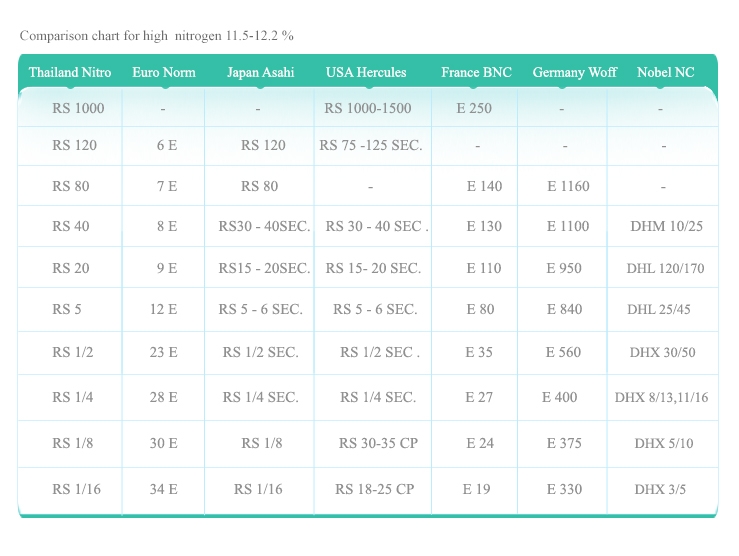This screenshot has width=739, height=556.
Task: Select the '34 E' cell
Action: pyautogui.click(x=164, y=489)
